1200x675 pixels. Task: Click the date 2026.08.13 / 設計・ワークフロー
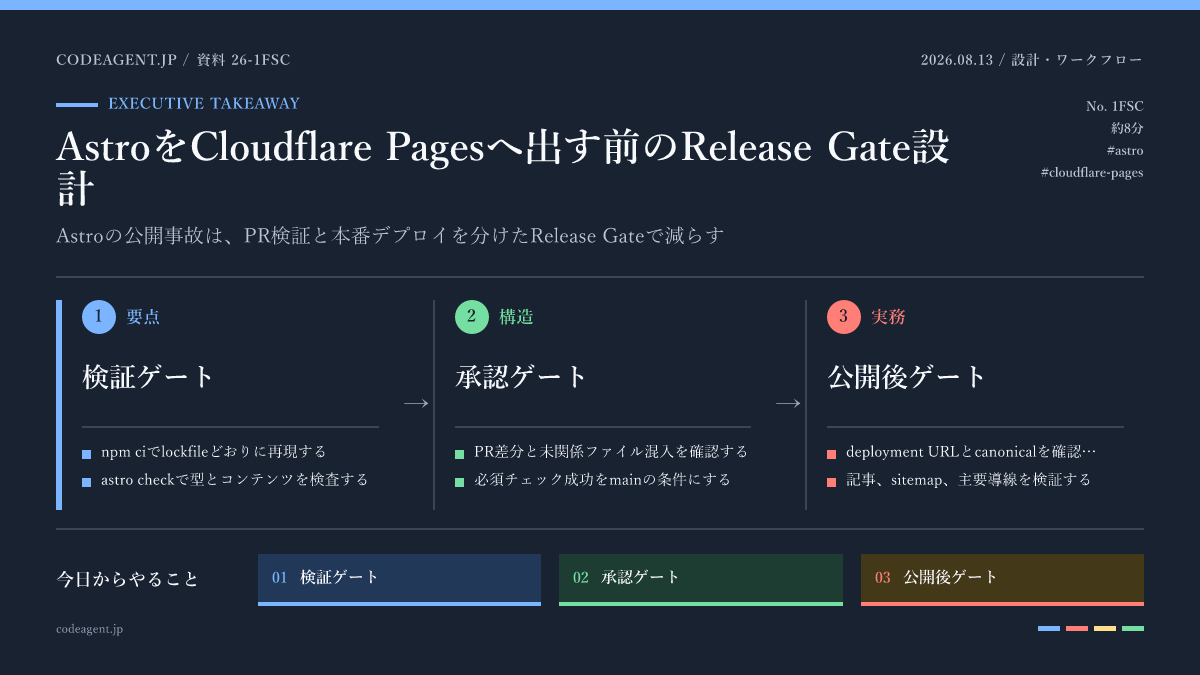pyautogui.click(x=1032, y=60)
